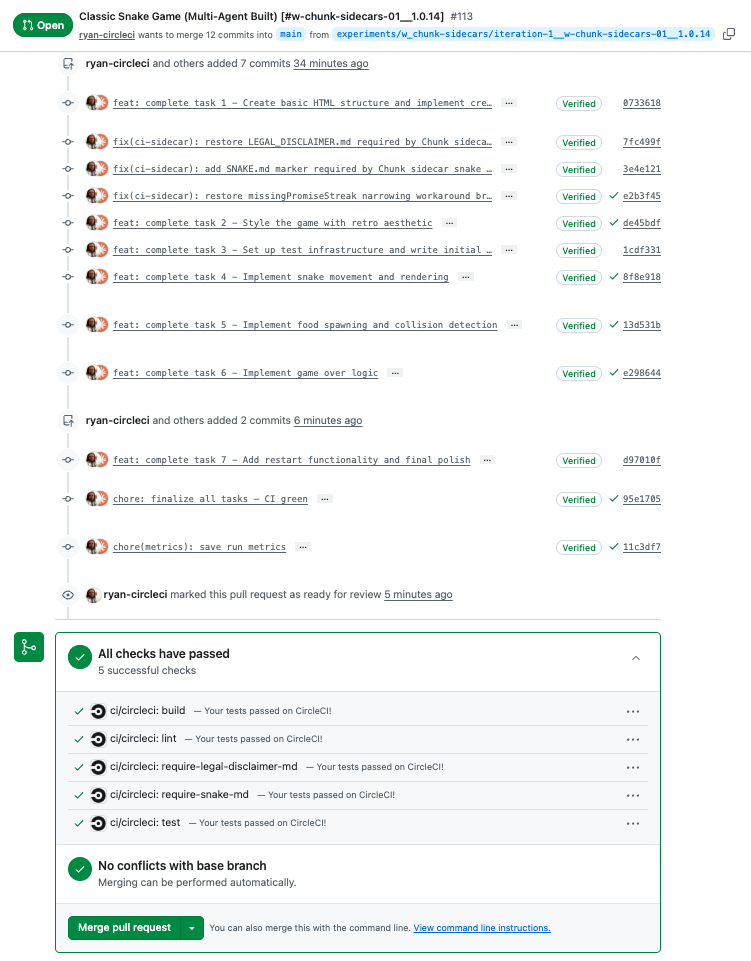751x961 pixels.
Task: Open commit hash 0733618
Action: click(641, 103)
